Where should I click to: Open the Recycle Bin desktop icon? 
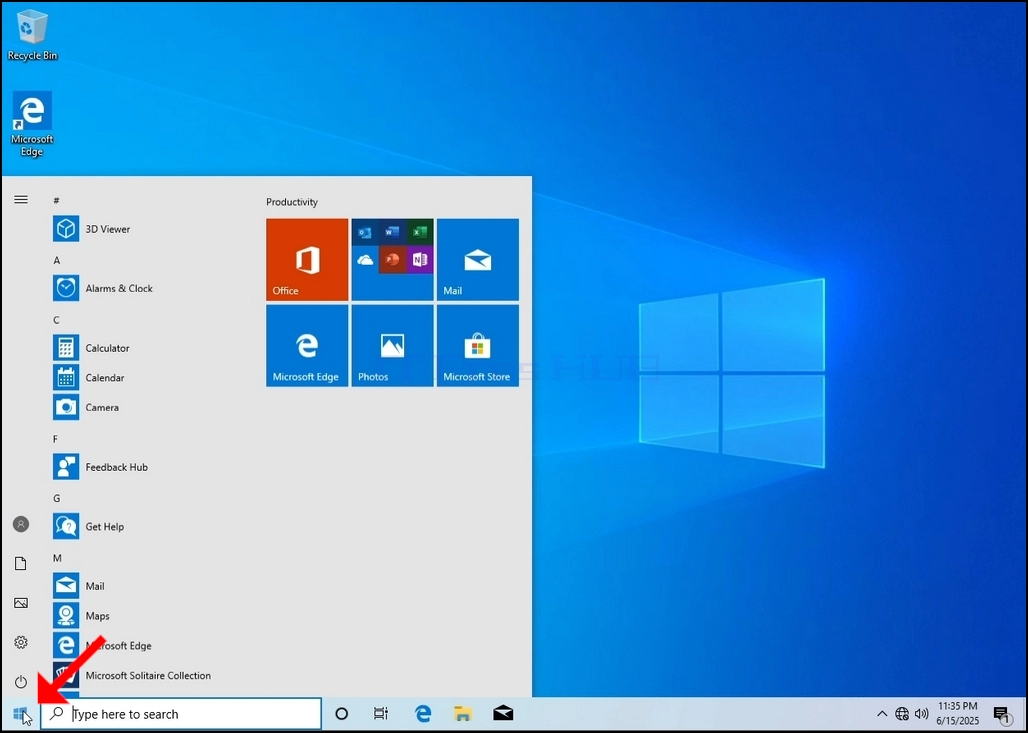click(x=31, y=35)
